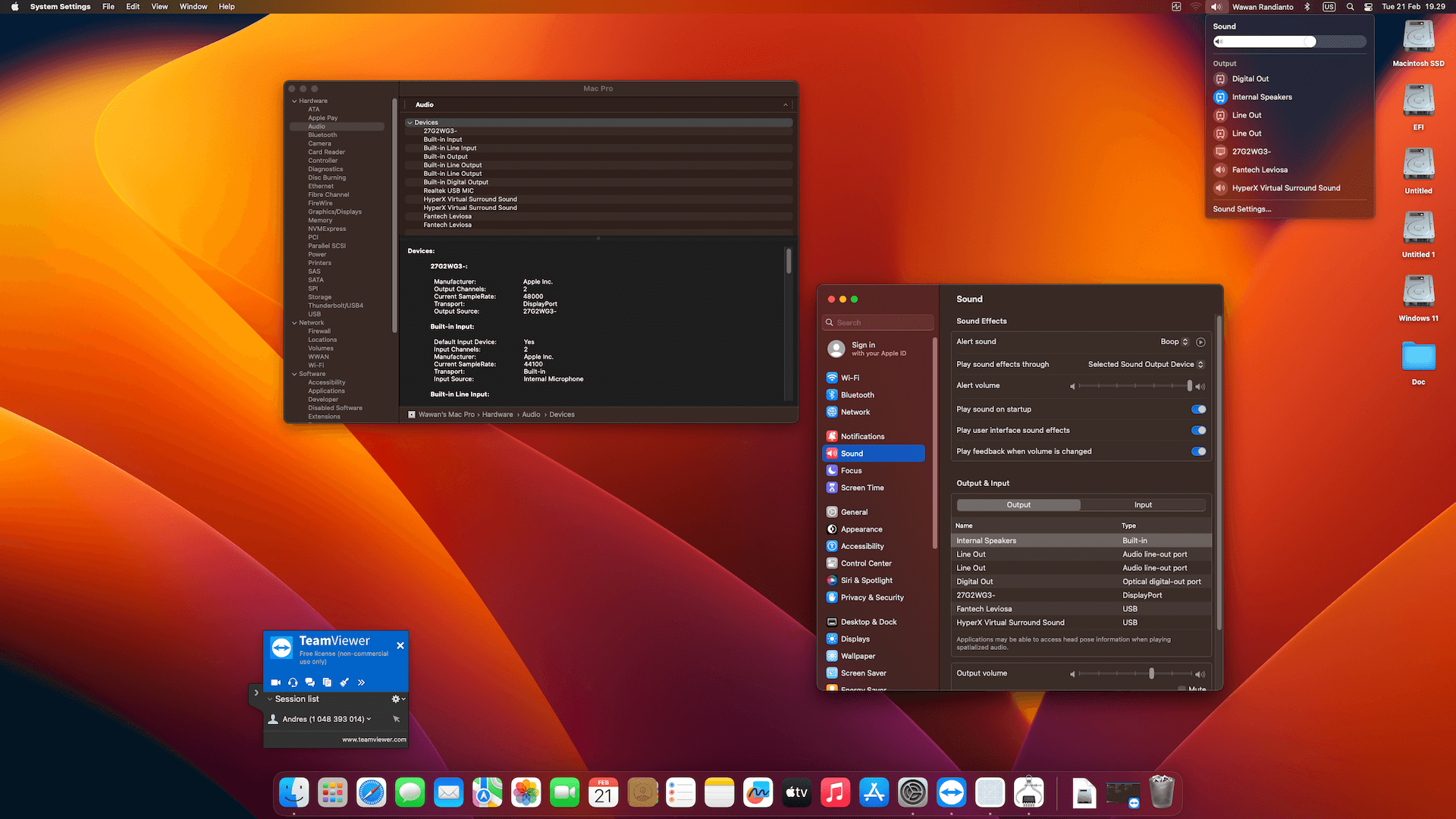
Task: Open the Edit menu
Action: (133, 7)
